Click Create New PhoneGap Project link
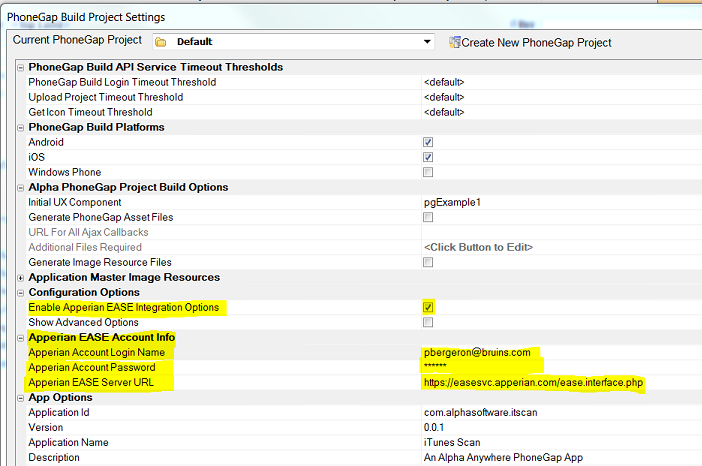 (536, 43)
